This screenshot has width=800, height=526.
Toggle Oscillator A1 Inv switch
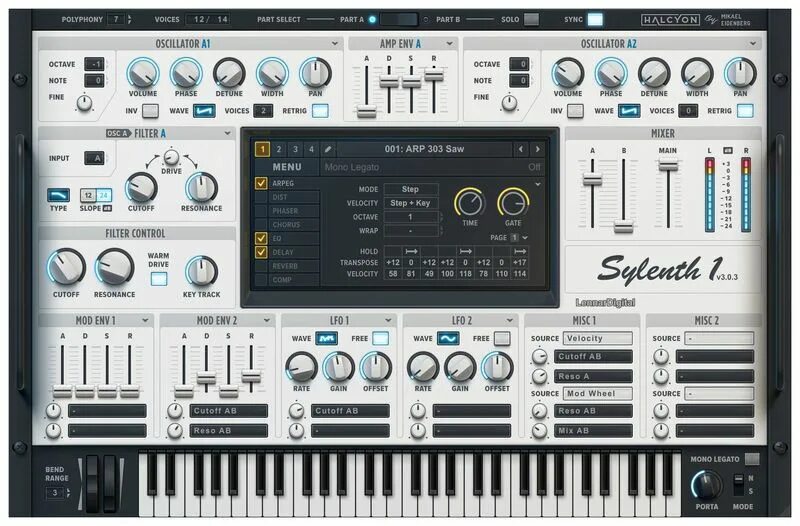150,111
